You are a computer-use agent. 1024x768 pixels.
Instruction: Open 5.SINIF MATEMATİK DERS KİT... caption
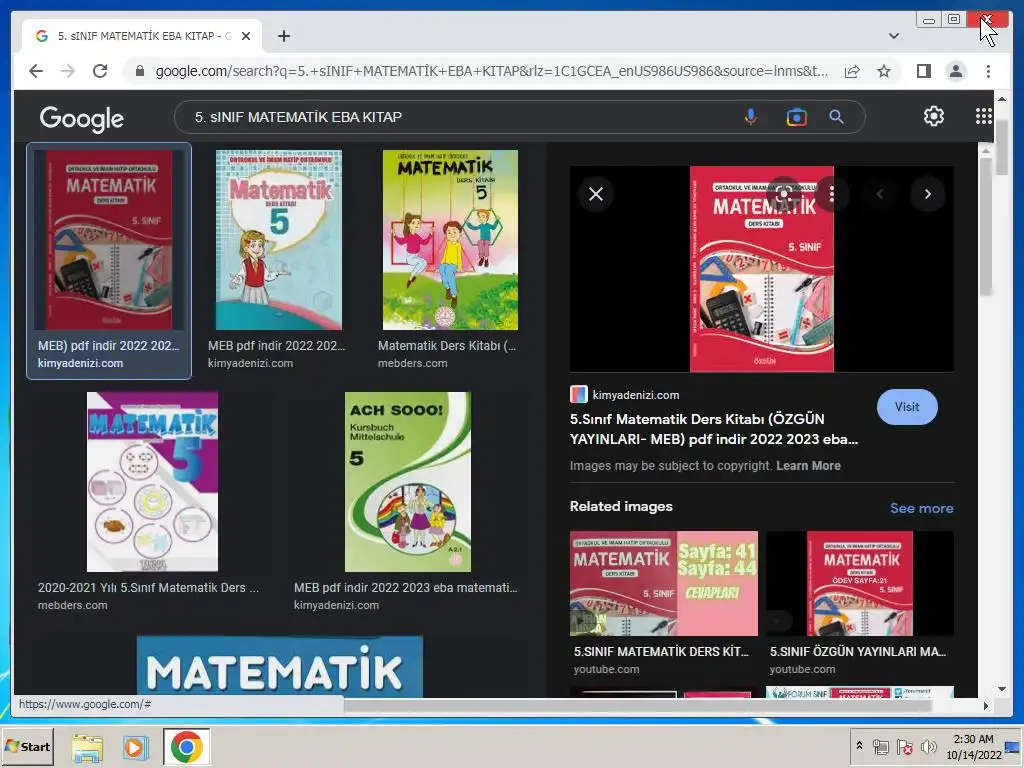(661, 652)
